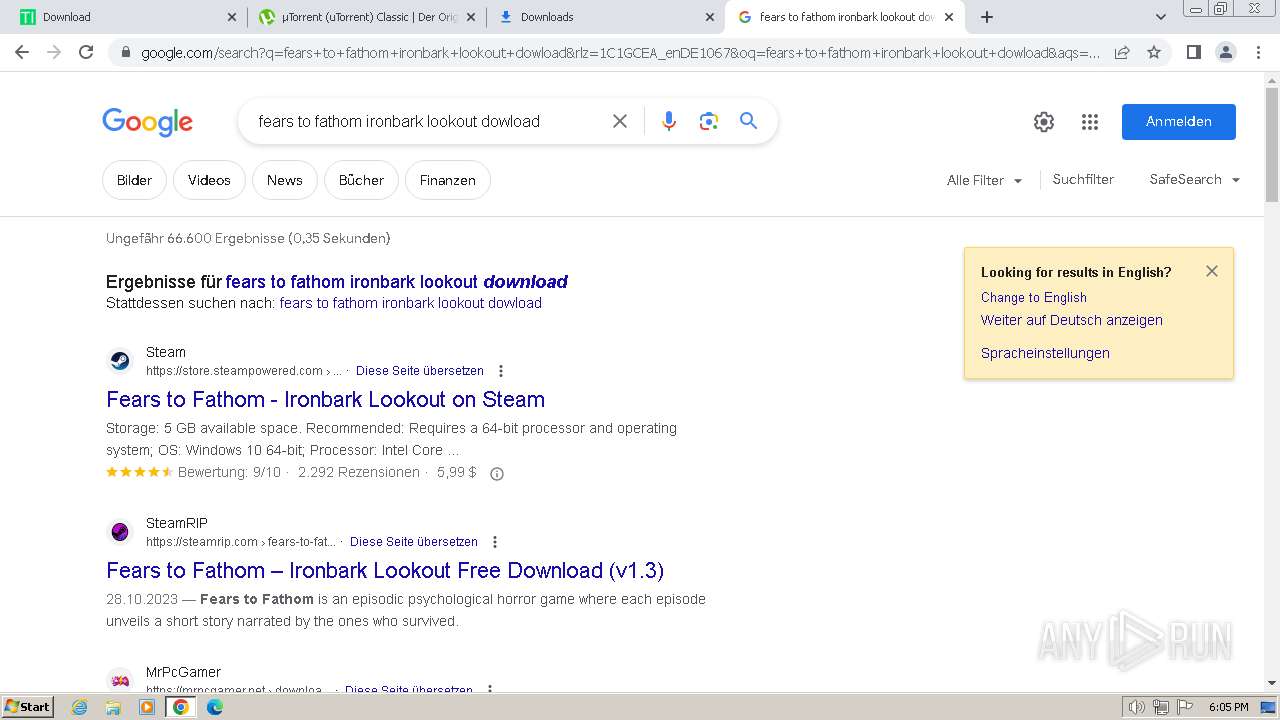The width and height of the screenshot is (1280, 720).
Task: Open SteamRIP Free Download result
Action: coord(385,571)
